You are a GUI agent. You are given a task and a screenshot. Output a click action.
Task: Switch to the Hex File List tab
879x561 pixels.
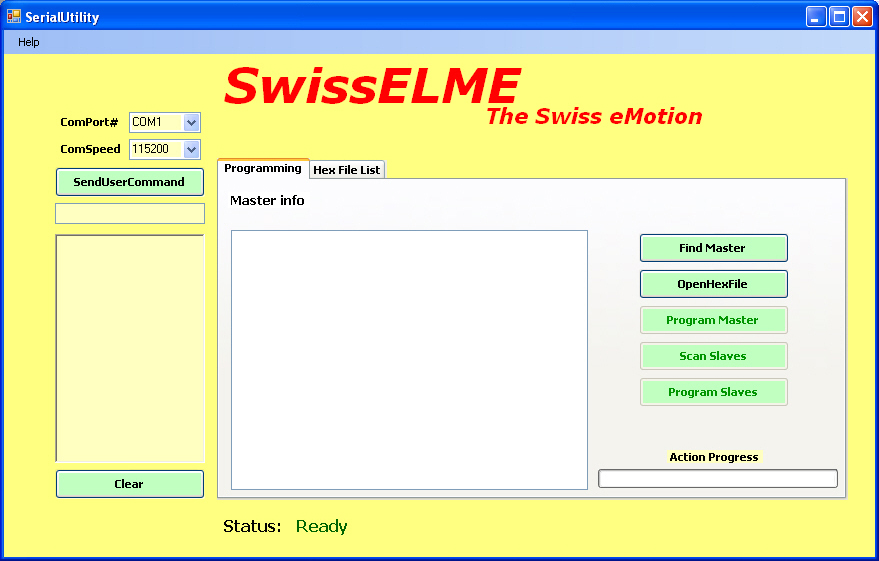[346, 170]
